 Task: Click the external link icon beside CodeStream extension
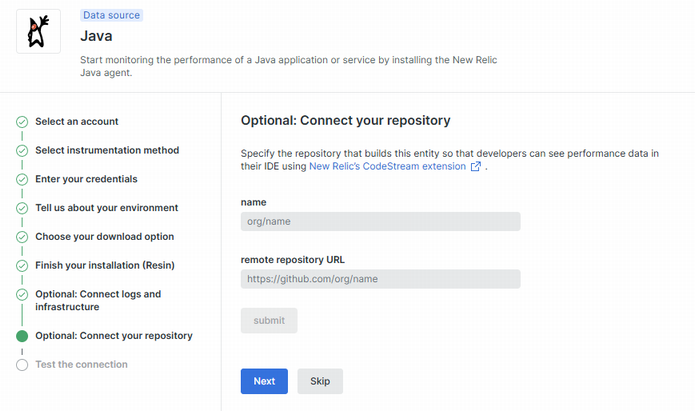point(475,167)
